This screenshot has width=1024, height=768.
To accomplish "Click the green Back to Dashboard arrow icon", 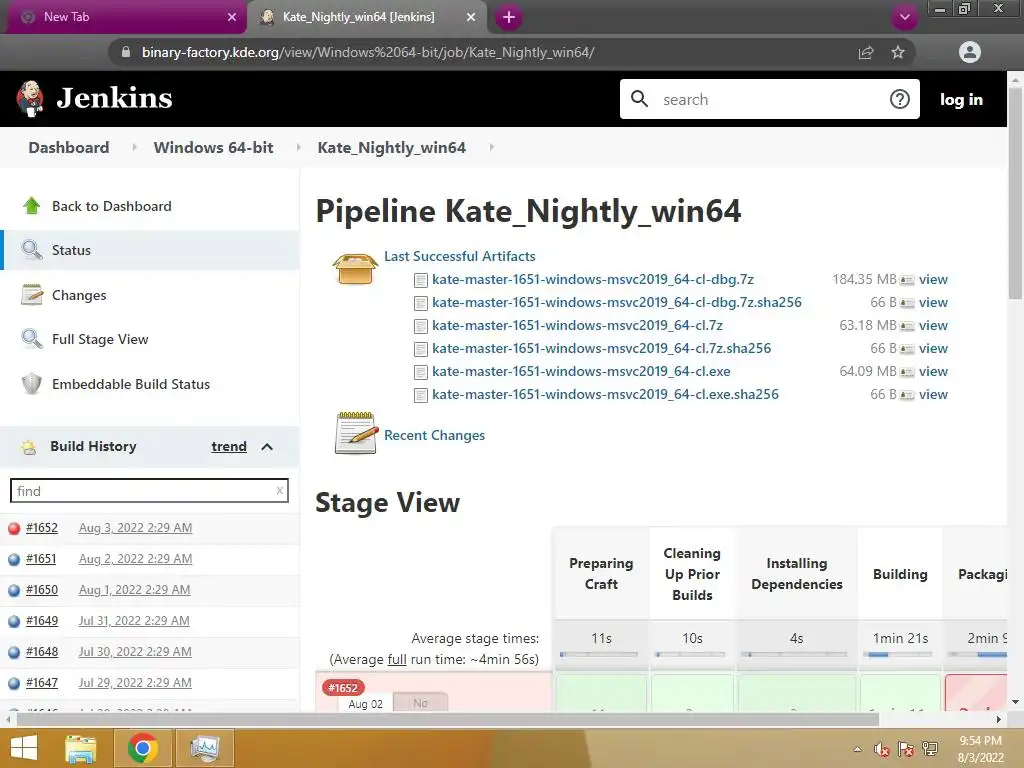I will pyautogui.click(x=31, y=206).
